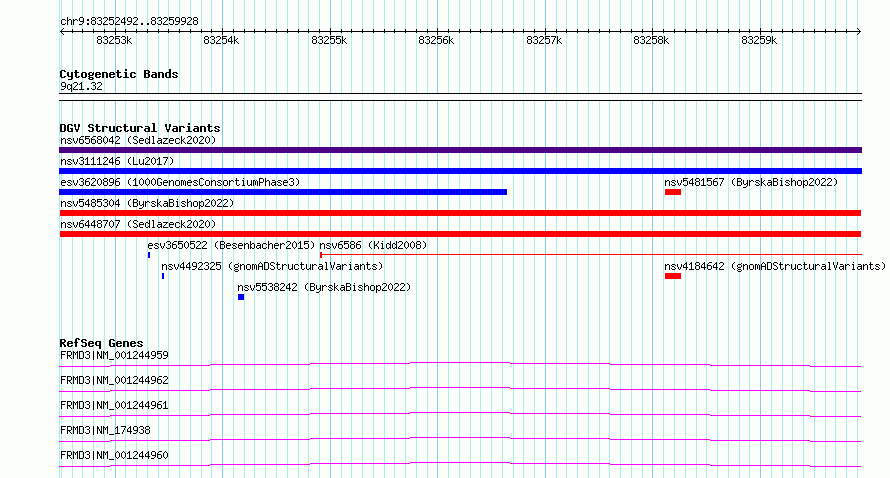The width and height of the screenshot is (890, 478).
Task: Click nsv5481567 (ByrskaBishop2022) label
Action: click(751, 182)
